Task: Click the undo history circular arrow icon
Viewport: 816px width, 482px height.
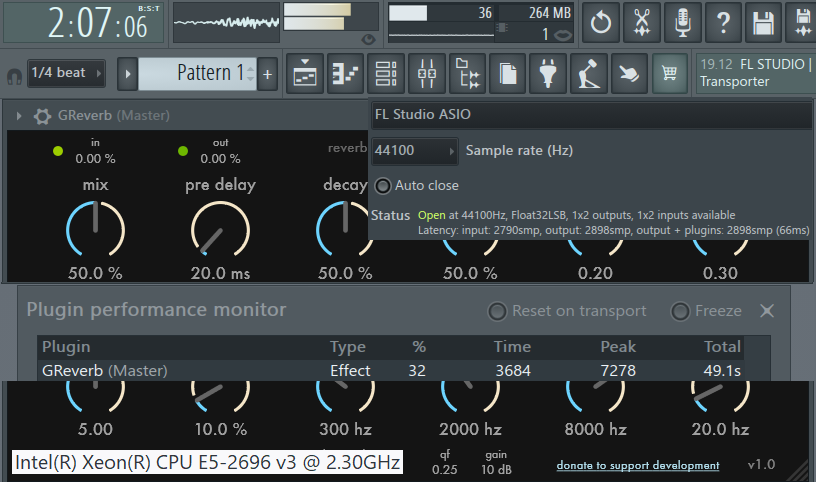Action: (x=601, y=22)
